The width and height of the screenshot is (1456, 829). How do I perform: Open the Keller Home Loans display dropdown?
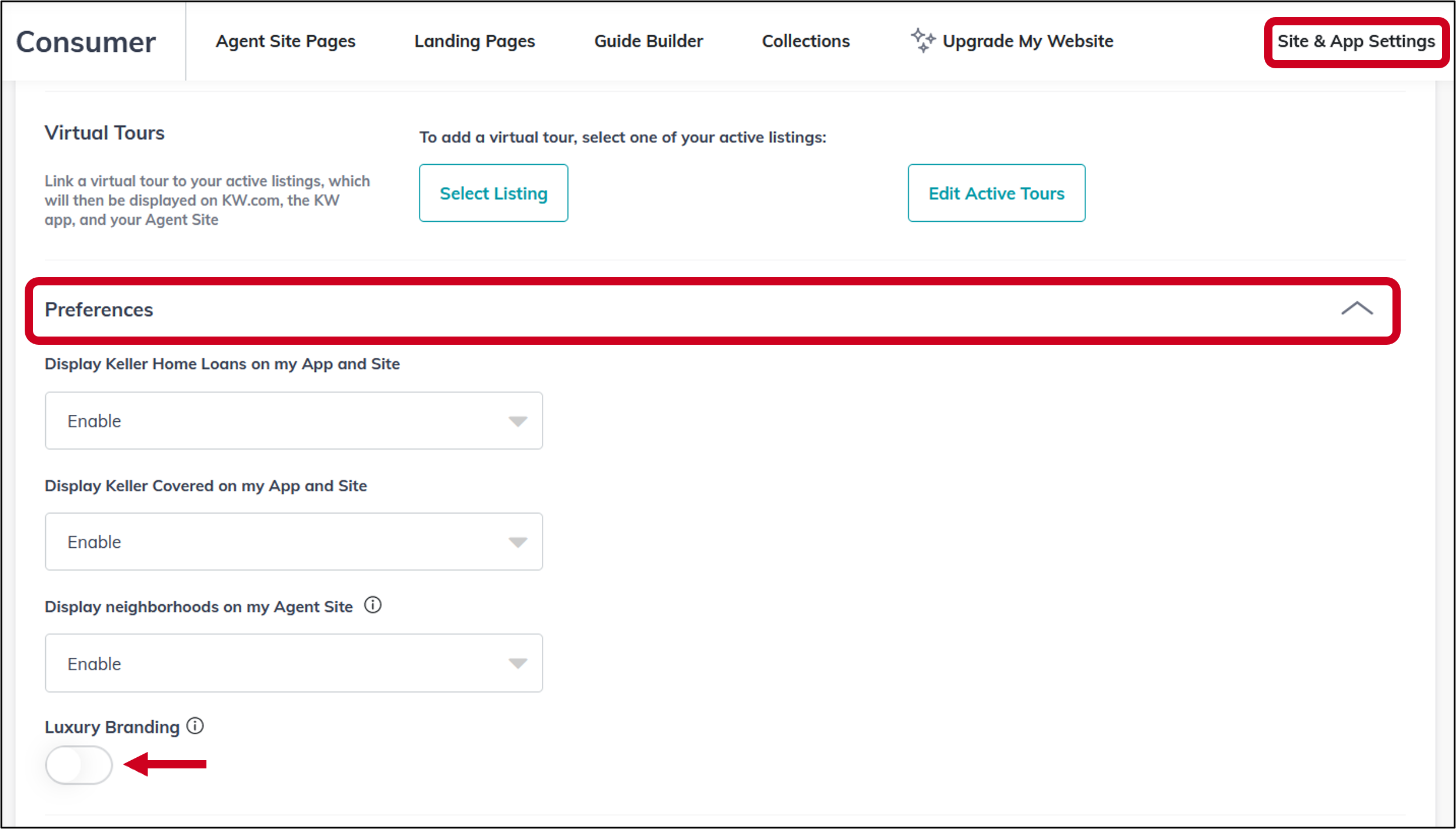[294, 421]
